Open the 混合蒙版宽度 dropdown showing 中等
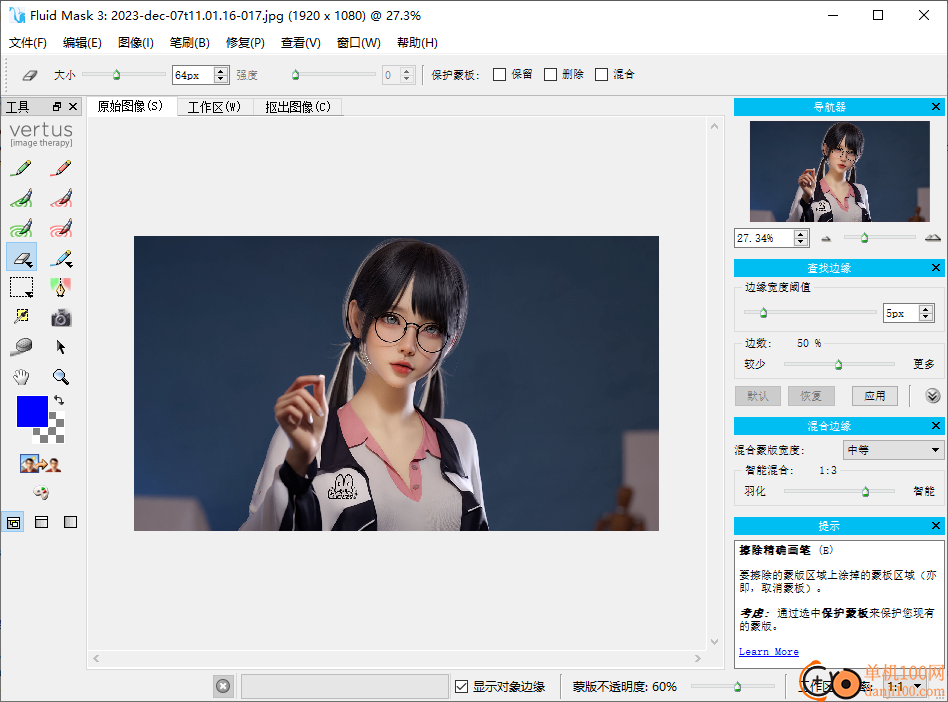The width and height of the screenshot is (948, 702). [x=893, y=450]
